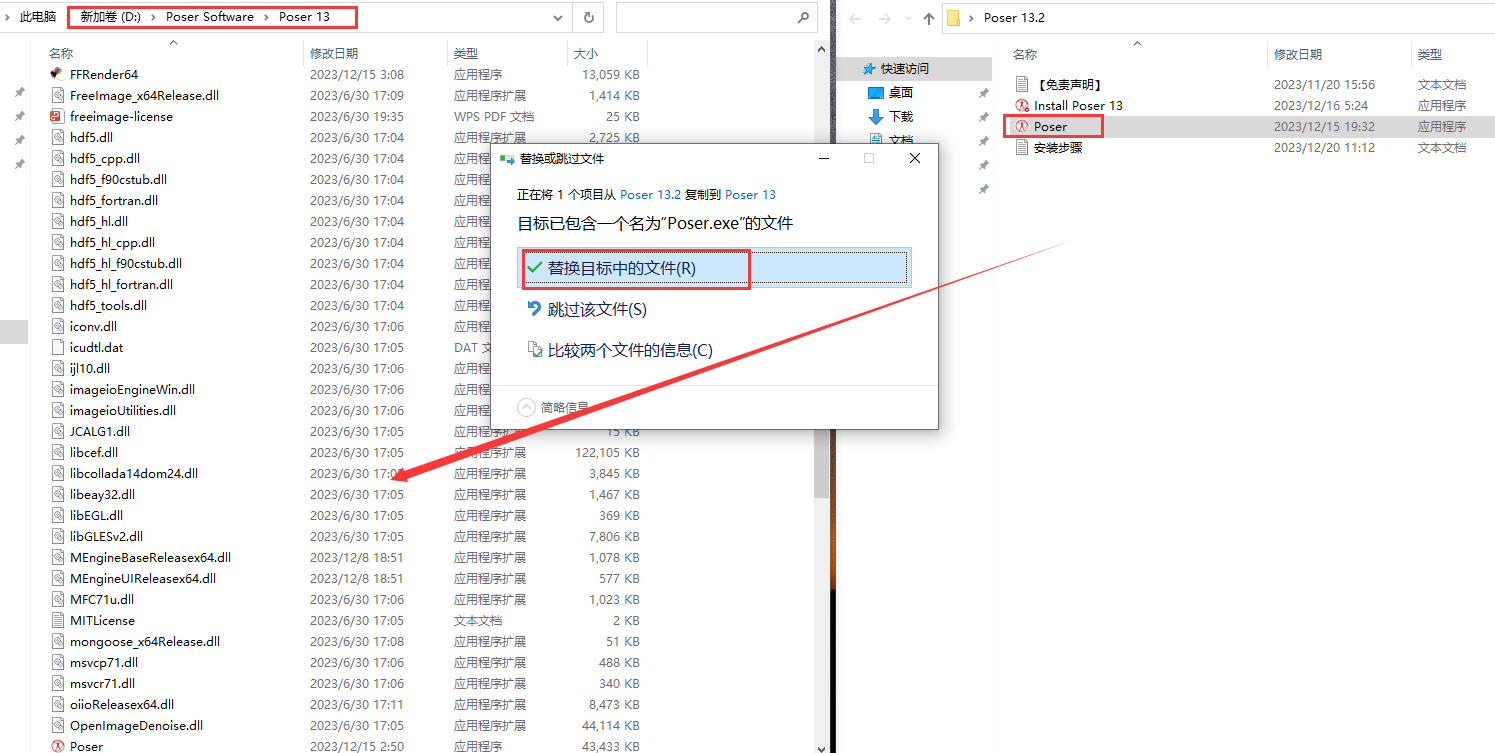Click pin icon beside 下载 in right pane
The height and width of the screenshot is (753, 1495).
coord(983,116)
